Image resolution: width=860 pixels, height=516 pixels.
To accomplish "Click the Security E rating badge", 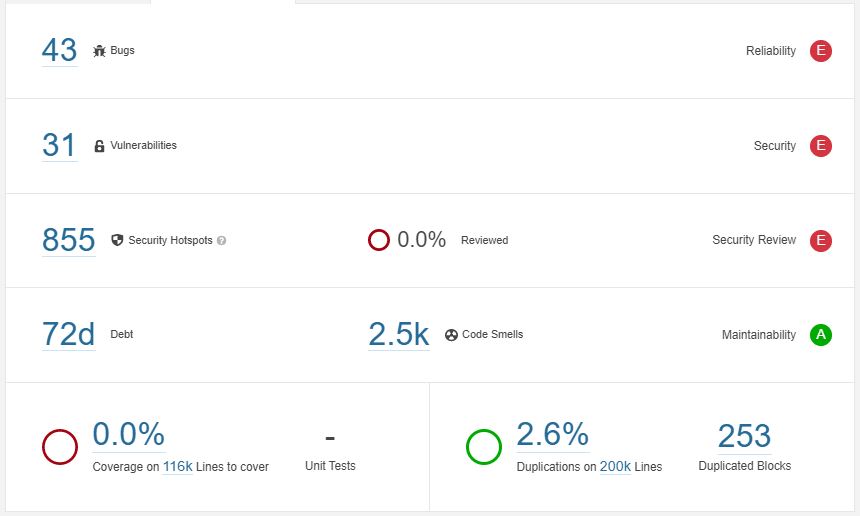I will [821, 146].
